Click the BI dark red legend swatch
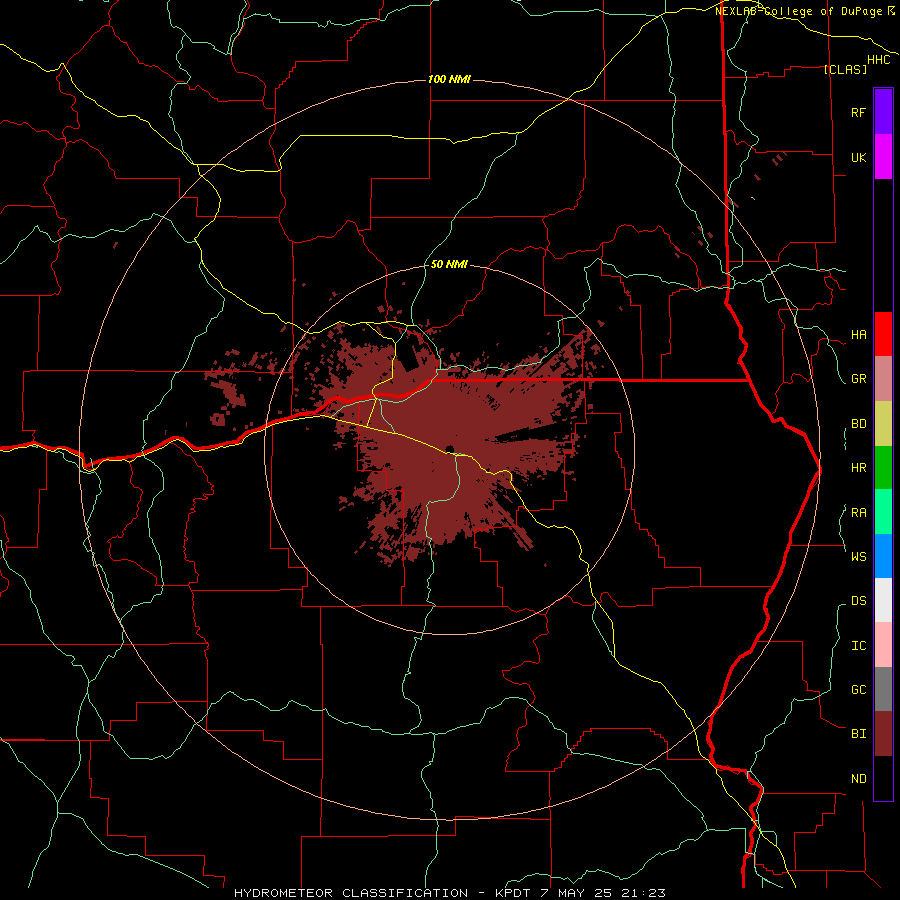The height and width of the screenshot is (900, 900). (x=883, y=734)
